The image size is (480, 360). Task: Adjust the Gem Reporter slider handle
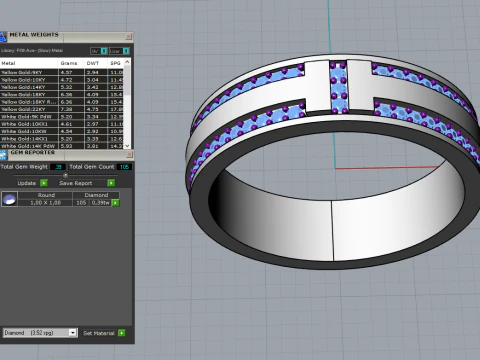click(x=66, y=175)
